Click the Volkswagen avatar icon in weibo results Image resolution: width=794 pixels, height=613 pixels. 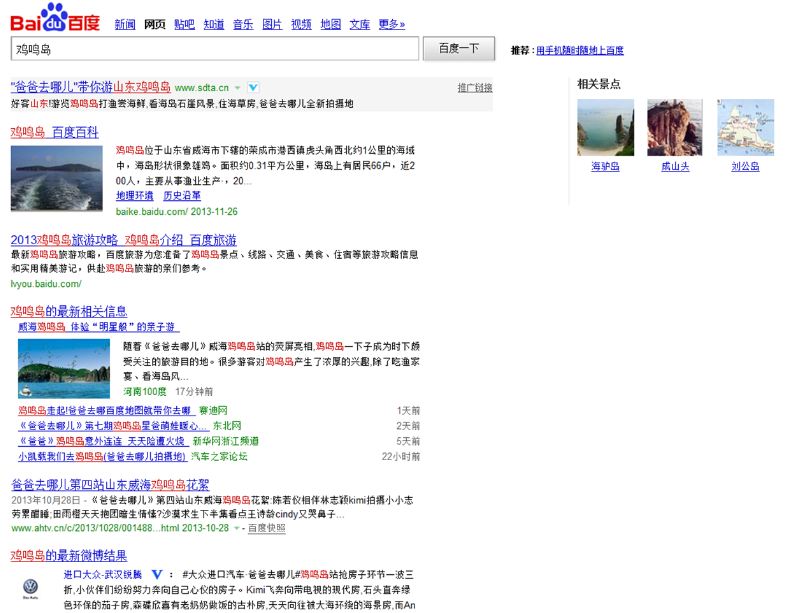(x=30, y=588)
